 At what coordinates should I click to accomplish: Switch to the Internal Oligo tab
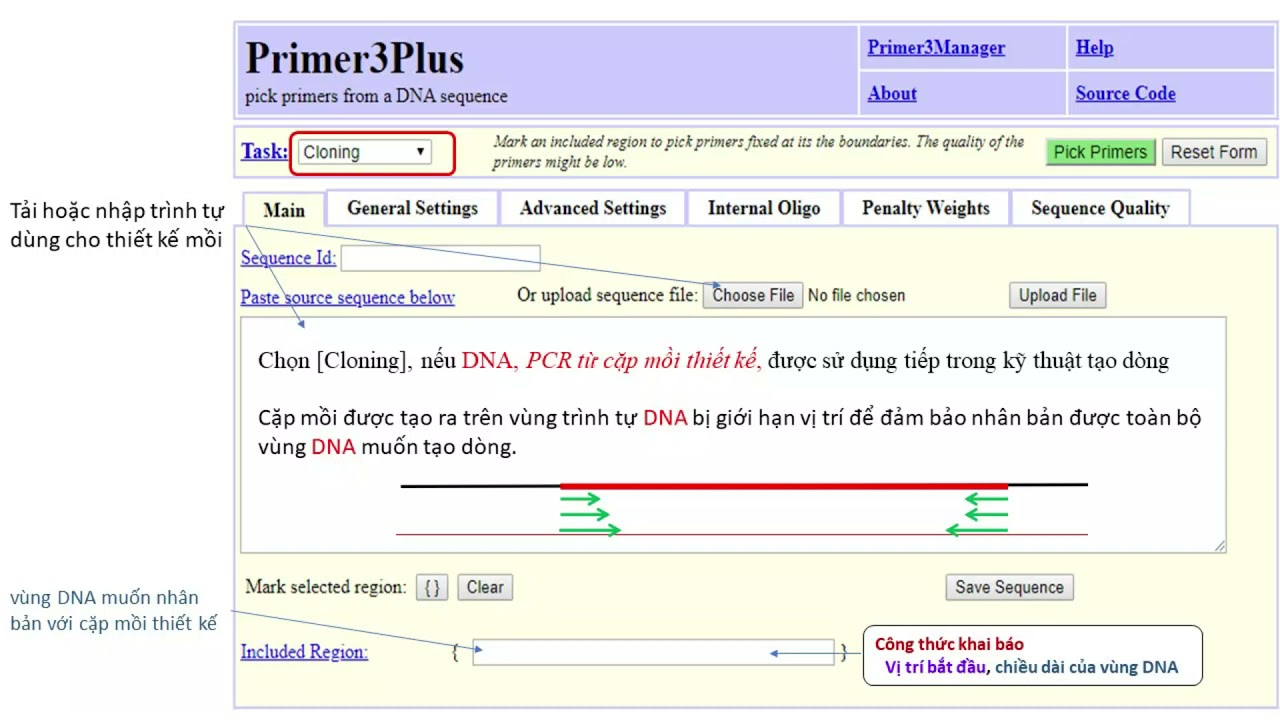click(764, 208)
